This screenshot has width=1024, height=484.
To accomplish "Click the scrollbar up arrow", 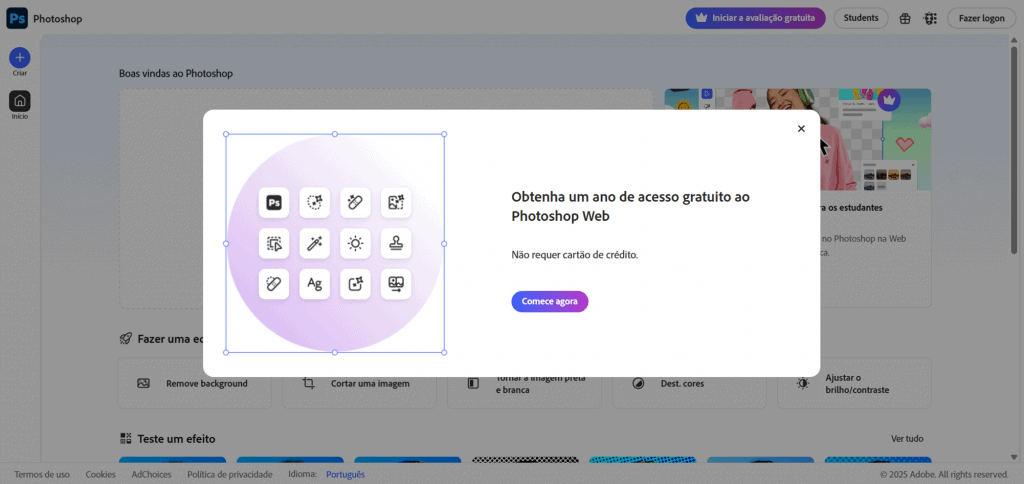I will click(x=1014, y=39).
